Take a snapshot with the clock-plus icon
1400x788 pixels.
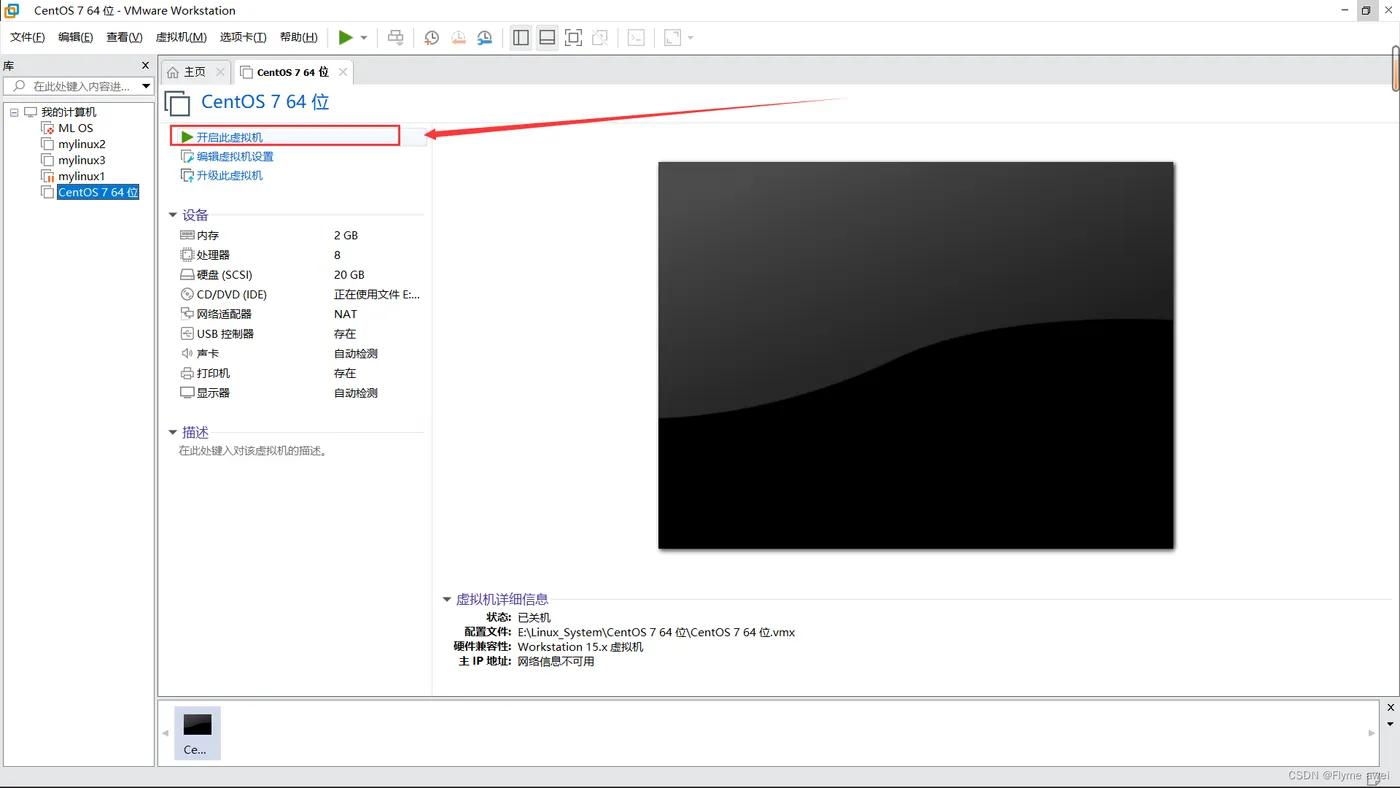tap(431, 37)
